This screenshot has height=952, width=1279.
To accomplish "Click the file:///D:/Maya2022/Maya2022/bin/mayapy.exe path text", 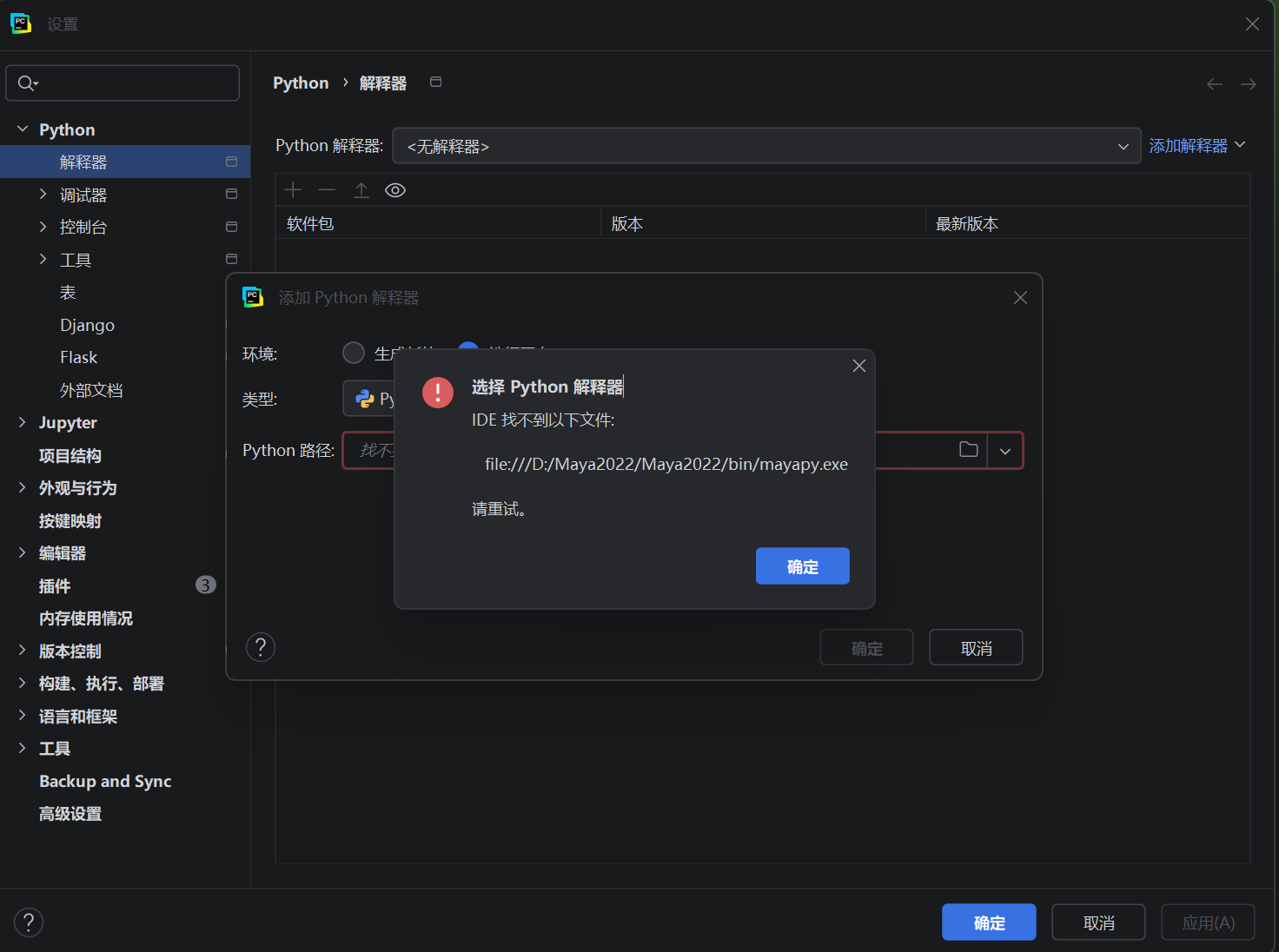I will click(666, 464).
